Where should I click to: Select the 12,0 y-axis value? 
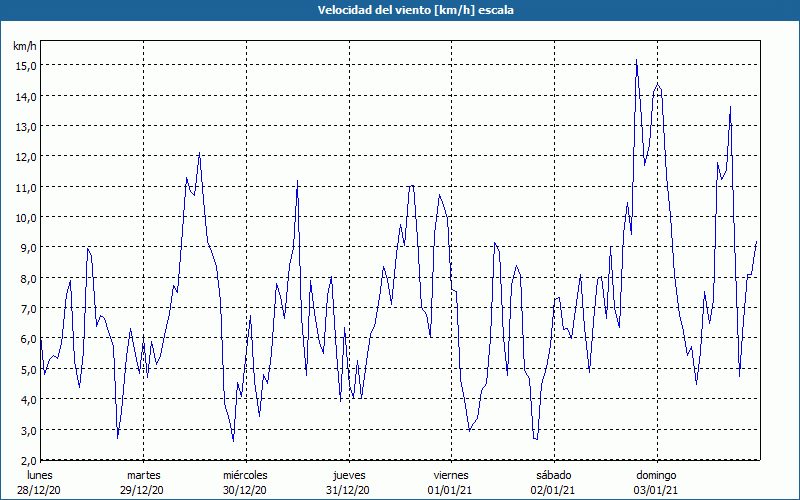[26, 157]
